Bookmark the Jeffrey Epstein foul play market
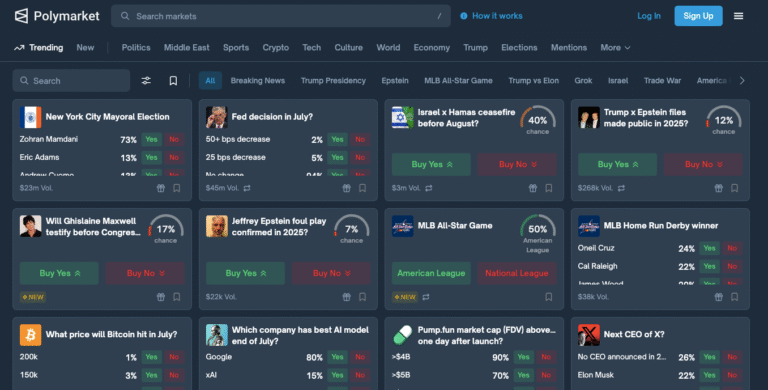768x390 pixels. pos(362,297)
